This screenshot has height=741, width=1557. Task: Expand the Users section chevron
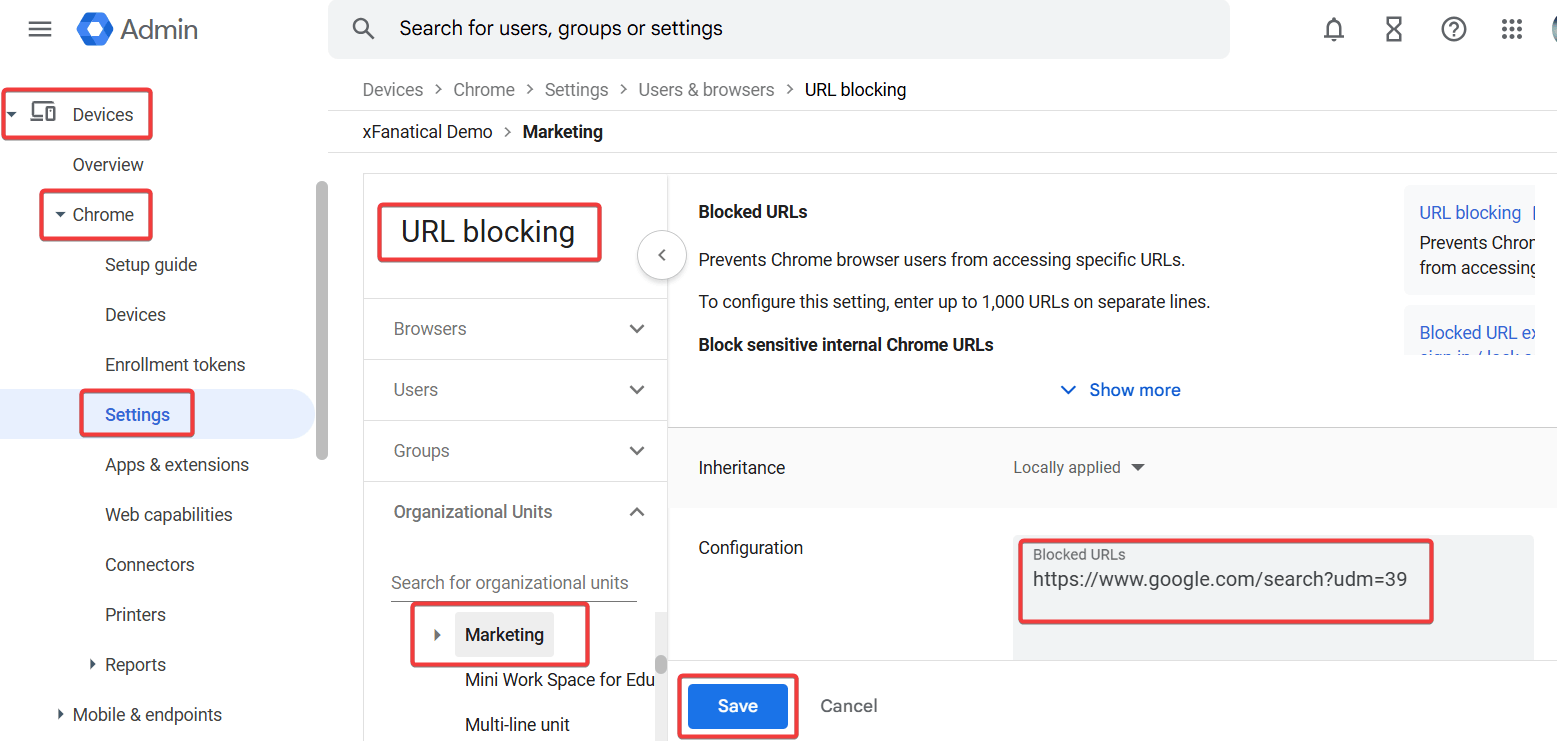(x=637, y=390)
